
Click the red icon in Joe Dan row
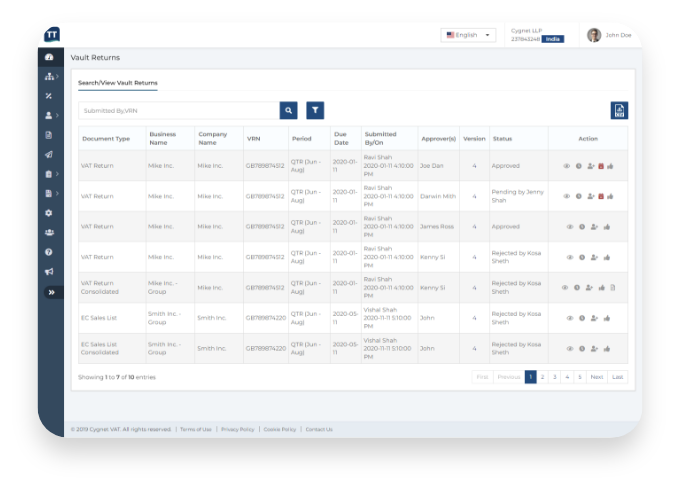(601, 166)
